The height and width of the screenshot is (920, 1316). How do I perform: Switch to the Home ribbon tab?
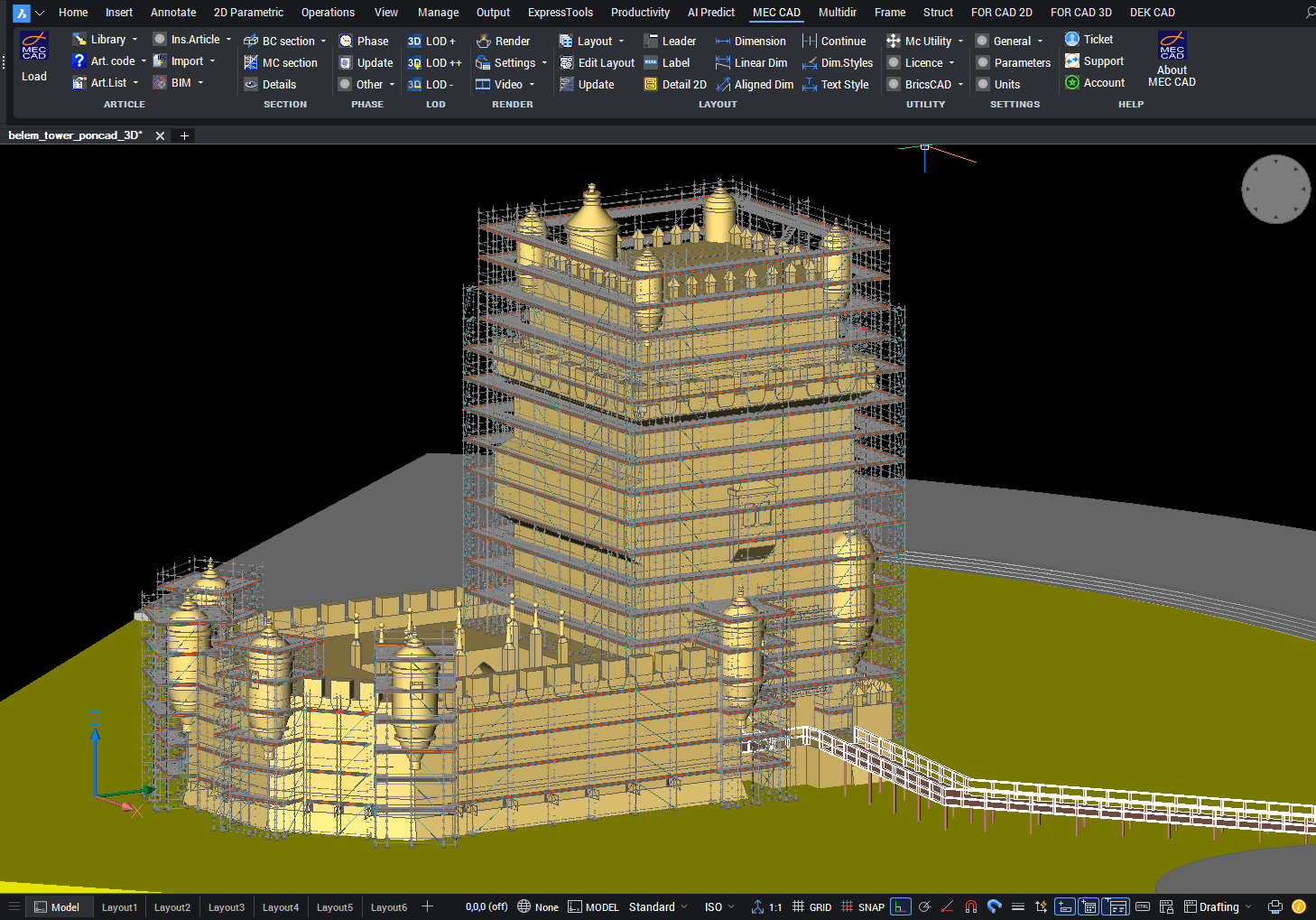click(x=73, y=13)
